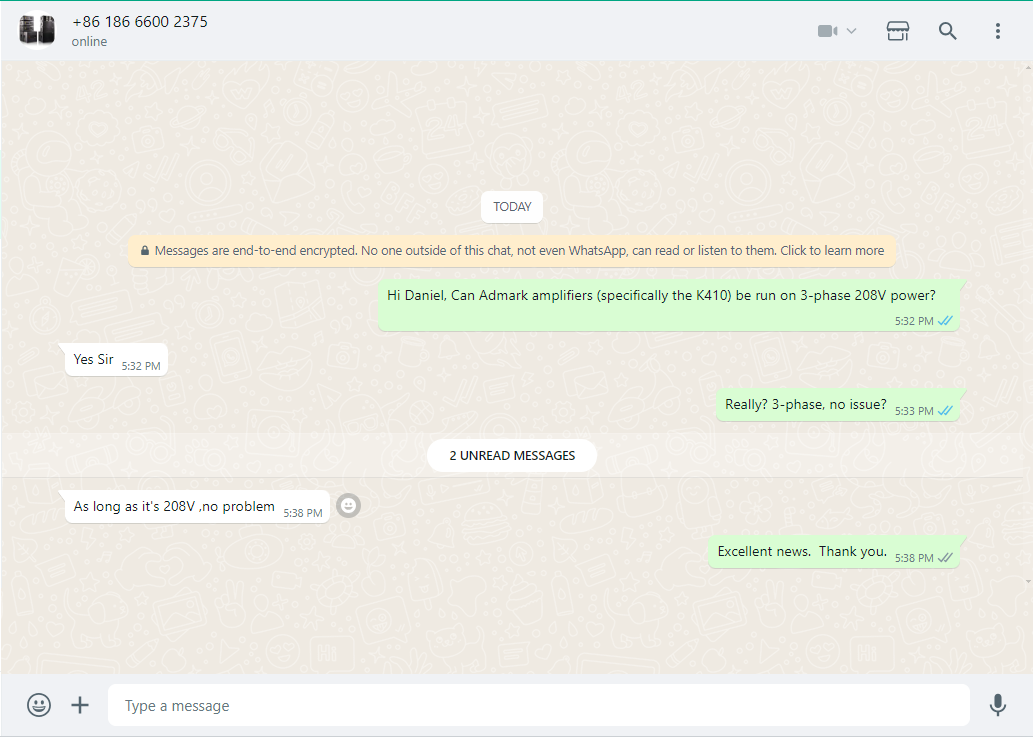Open contact info for +86 186 6600 2375
Image resolution: width=1033 pixels, height=737 pixels.
(x=140, y=22)
